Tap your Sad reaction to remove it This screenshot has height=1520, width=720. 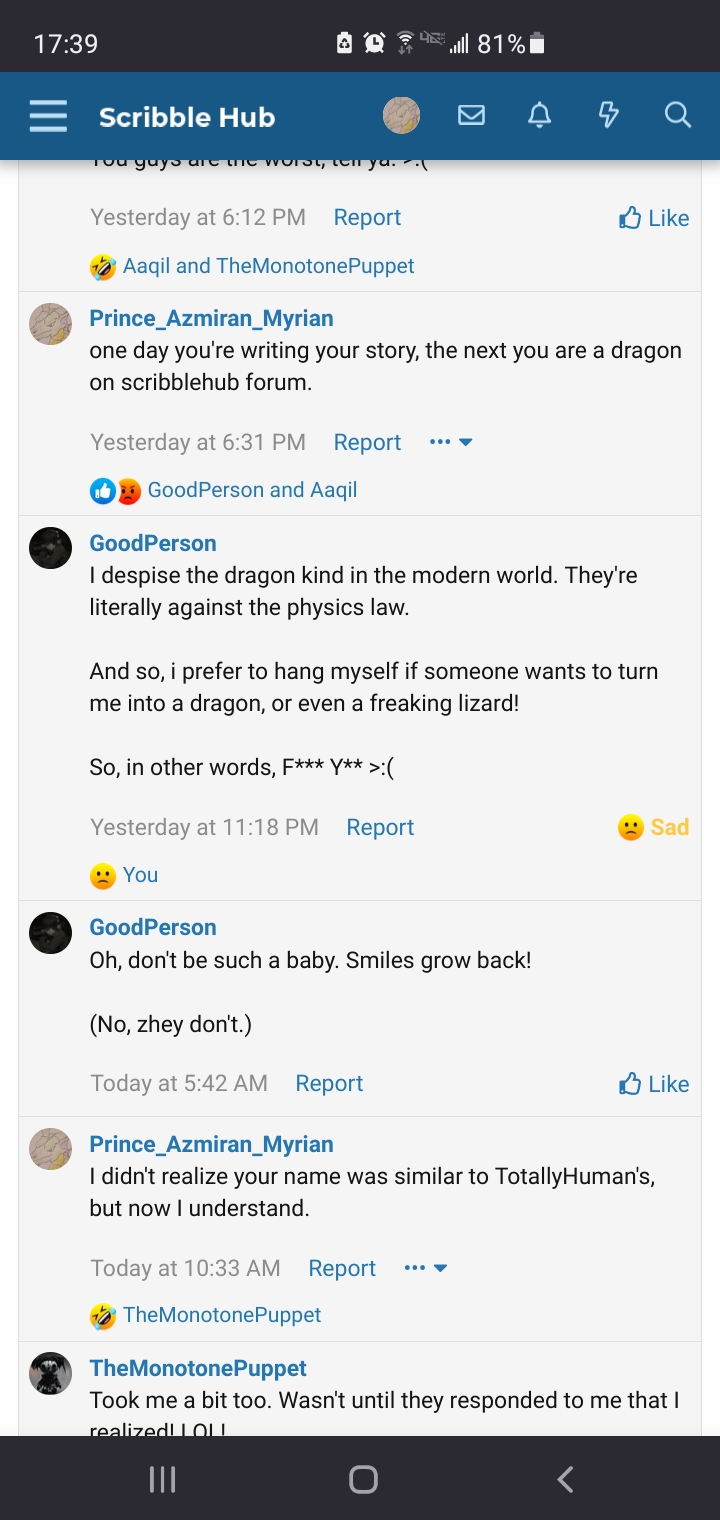(x=653, y=827)
